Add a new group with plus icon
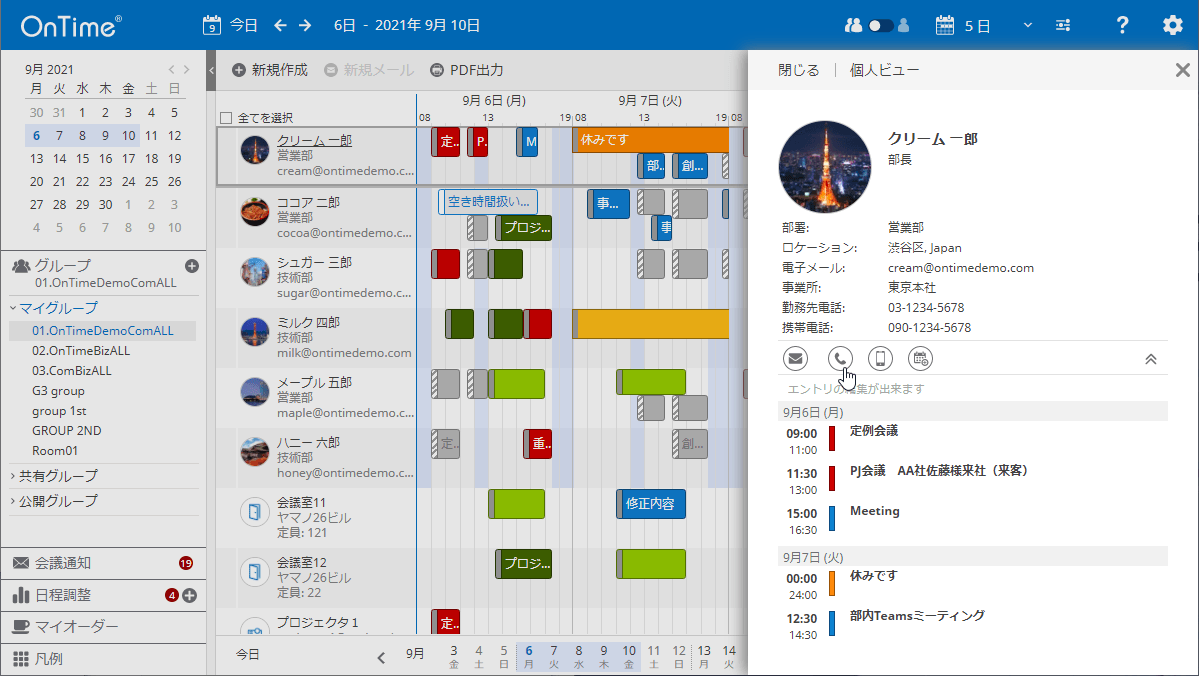The image size is (1199, 676). click(x=192, y=266)
